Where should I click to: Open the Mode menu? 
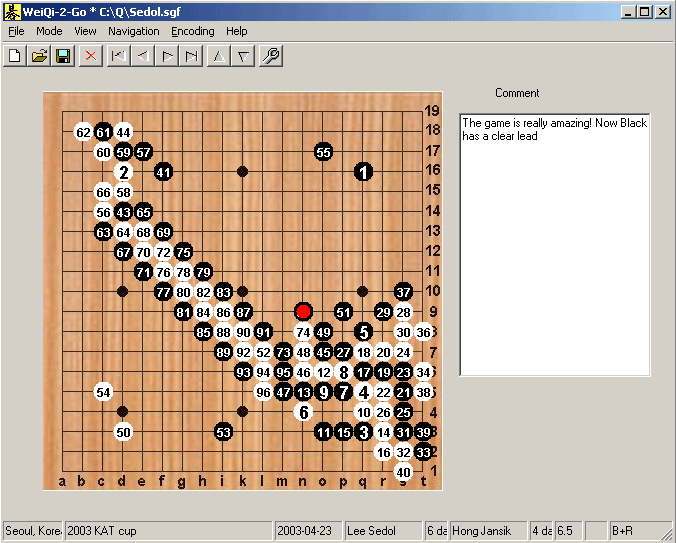(49, 31)
